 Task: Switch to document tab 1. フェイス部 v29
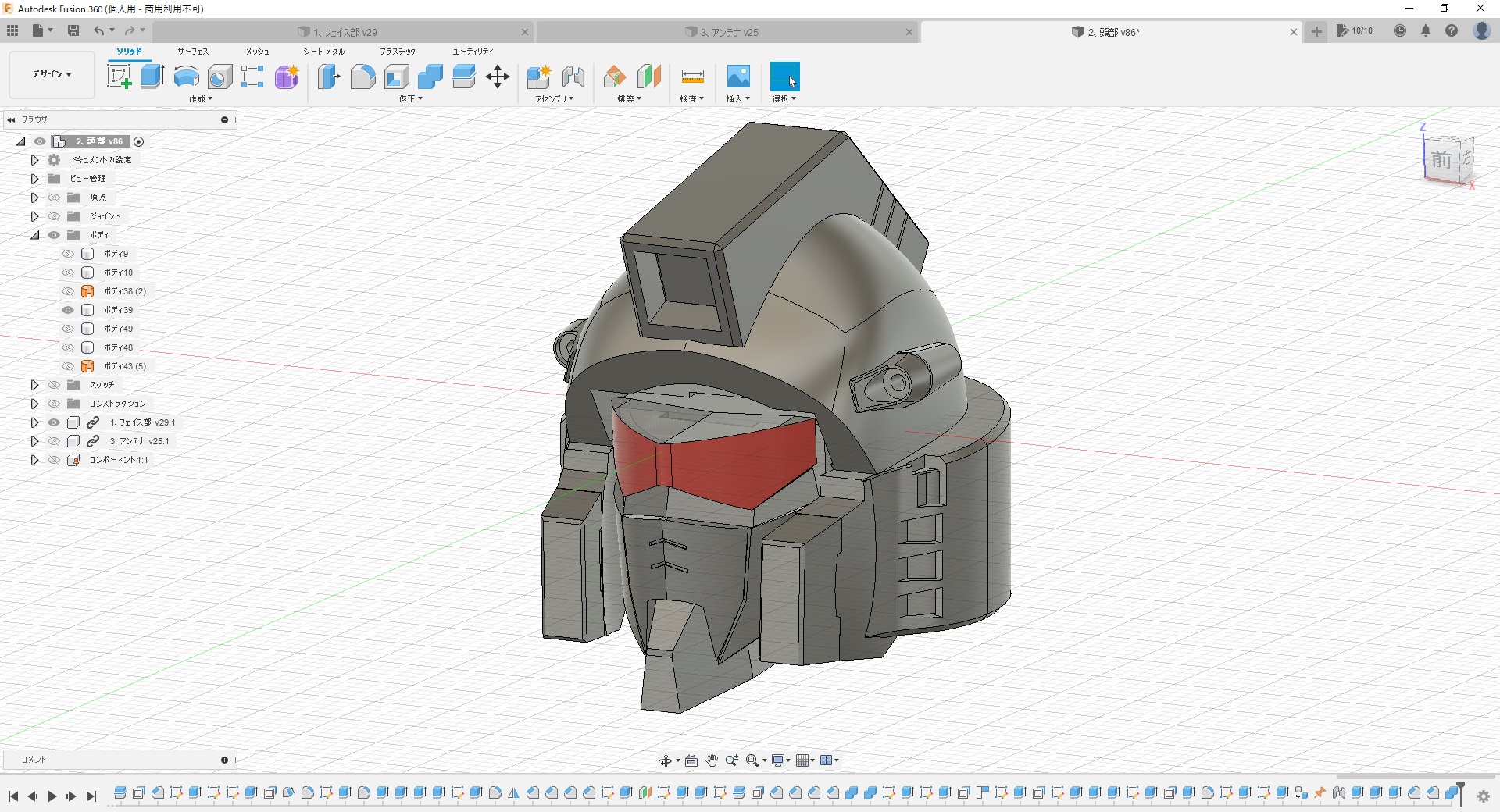345,32
